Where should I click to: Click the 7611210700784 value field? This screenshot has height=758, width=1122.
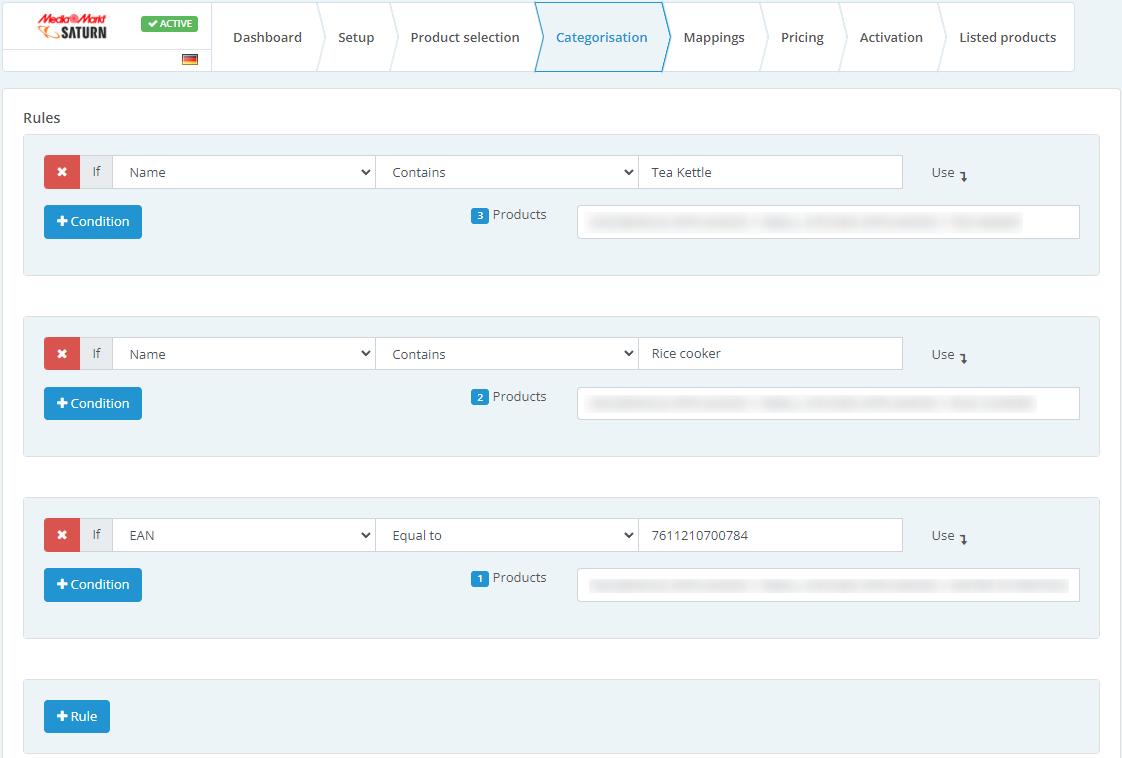point(770,535)
